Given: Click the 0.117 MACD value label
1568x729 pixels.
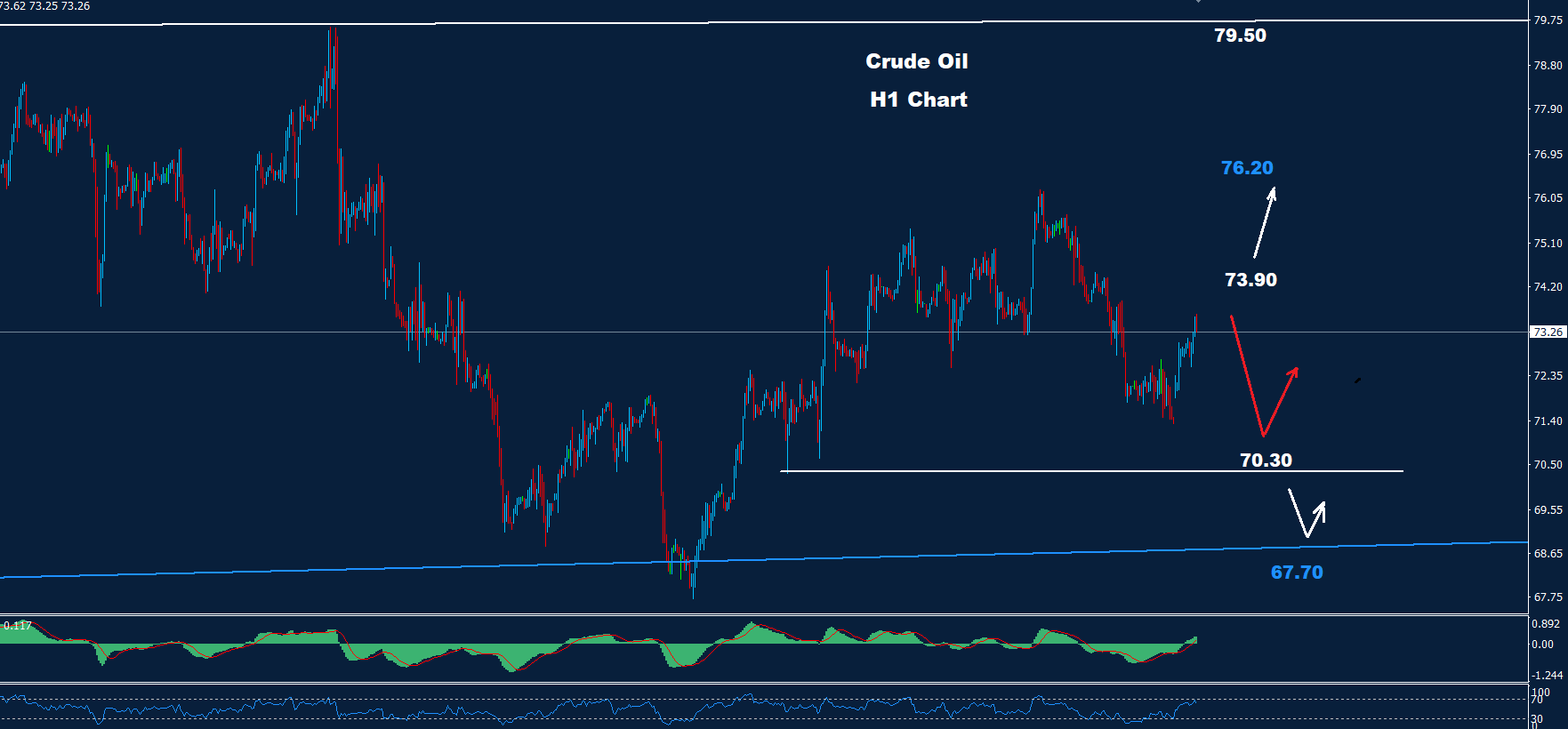Looking at the screenshot, I should pyautogui.click(x=17, y=626).
